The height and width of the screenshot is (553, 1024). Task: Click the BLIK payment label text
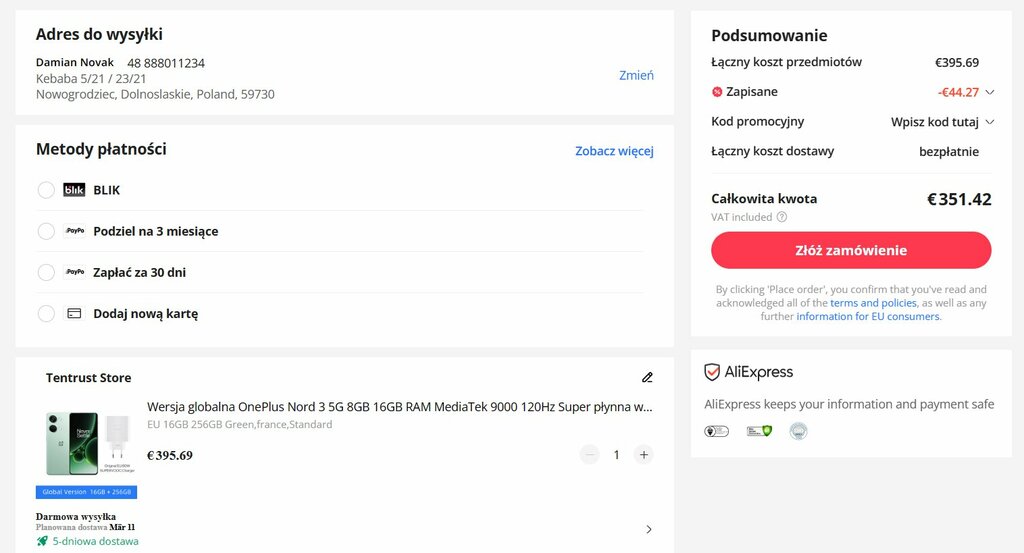(106, 190)
